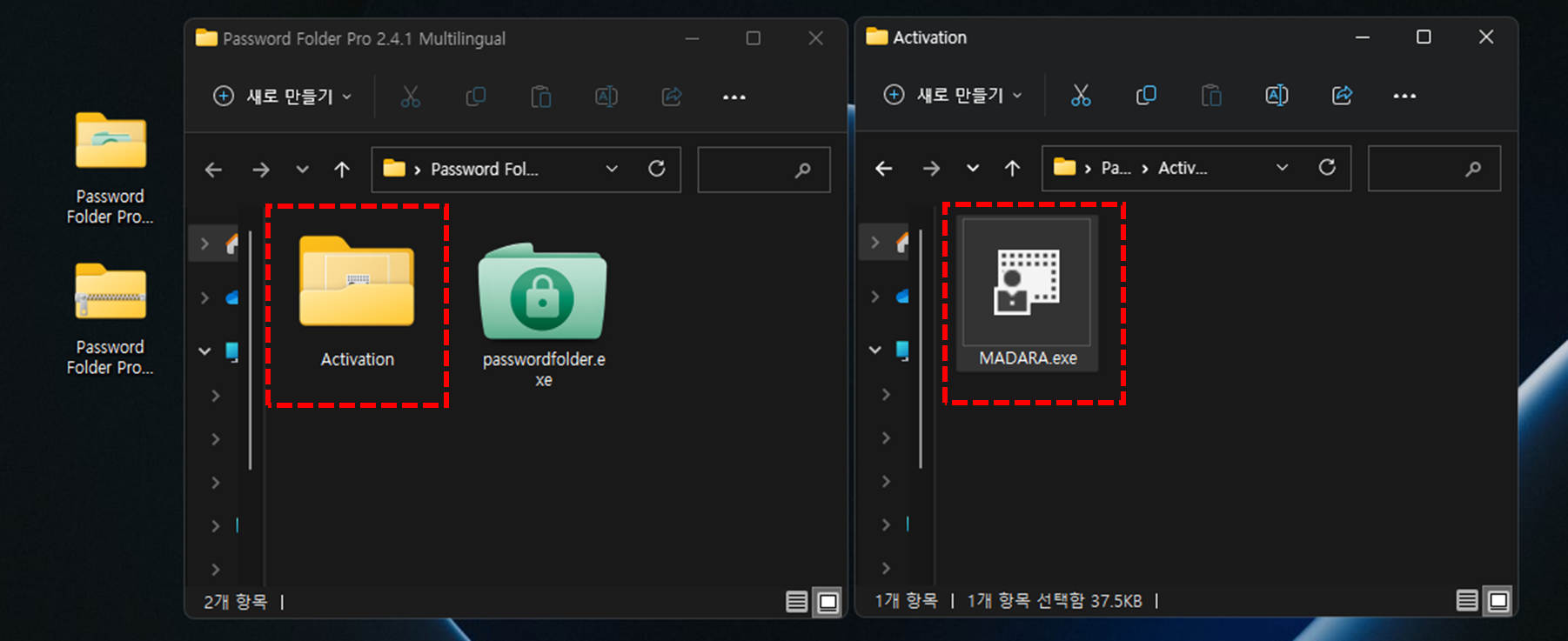This screenshot has width=1568, height=641.
Task: Open more options menu in Activation window
Action: [1404, 96]
